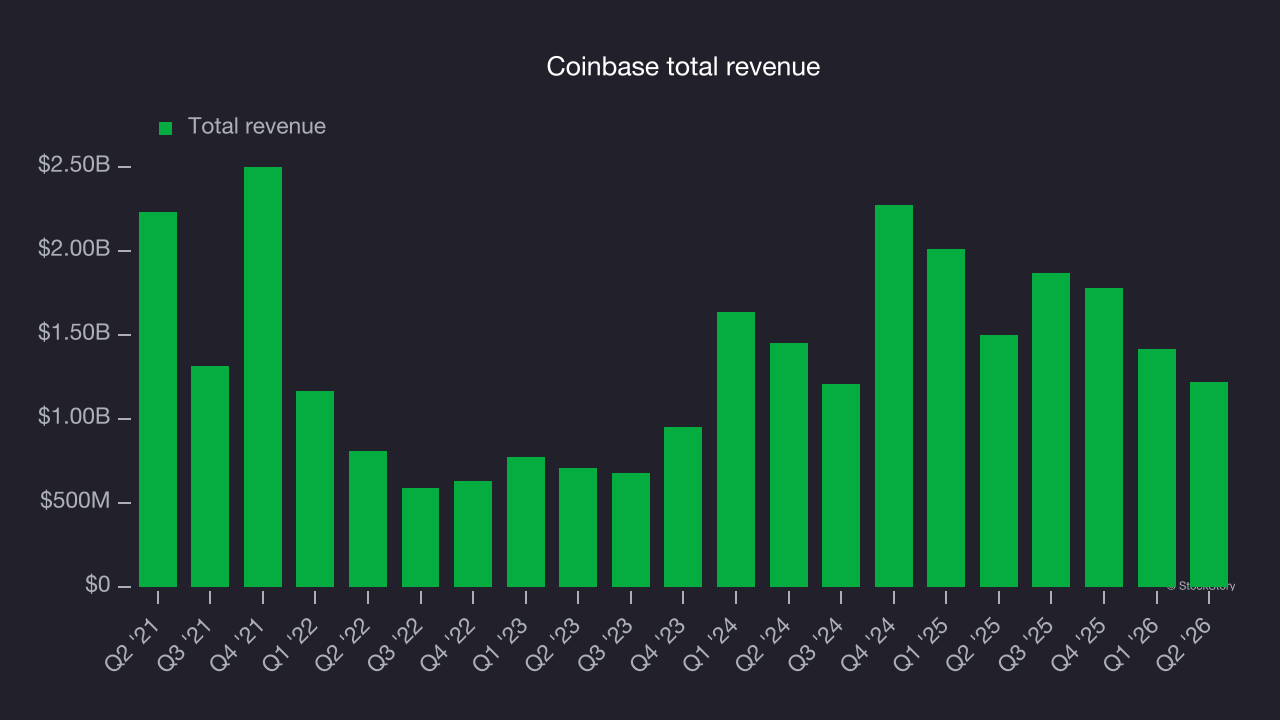Viewport: 1280px width, 720px height.
Task: Select the Q2 '21 revenue bar
Action: [158, 399]
